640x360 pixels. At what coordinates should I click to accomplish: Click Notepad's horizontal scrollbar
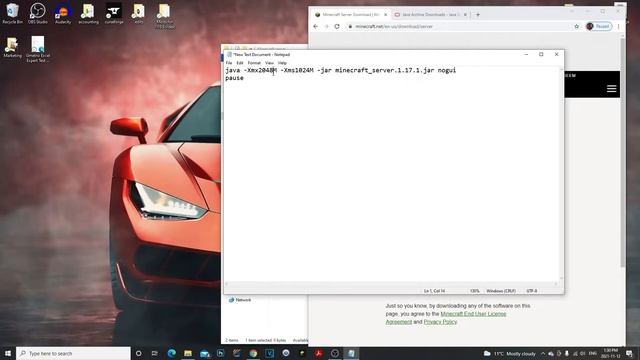click(392, 284)
